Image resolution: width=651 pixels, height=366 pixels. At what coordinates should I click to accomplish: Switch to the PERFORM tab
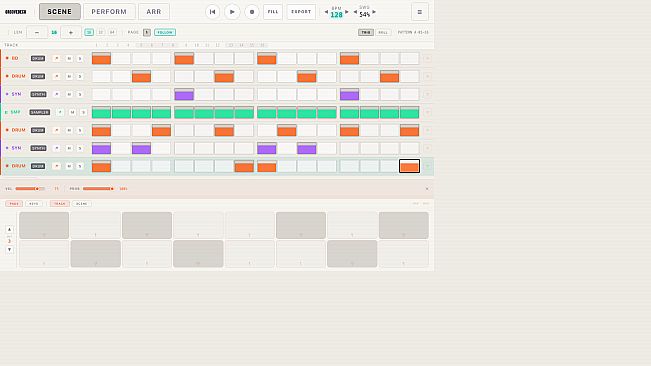point(109,12)
